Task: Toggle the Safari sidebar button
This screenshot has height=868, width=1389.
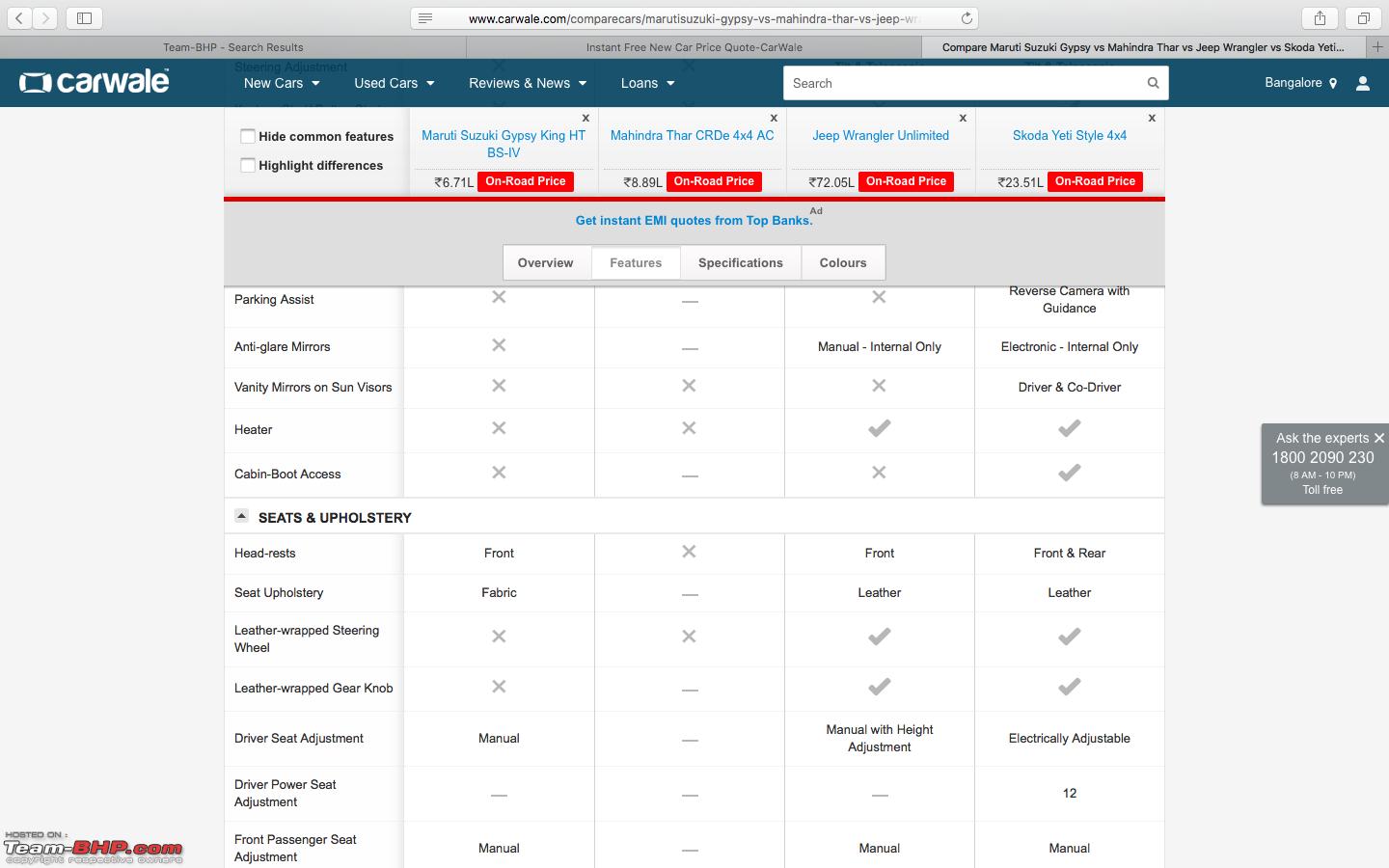Action: click(x=84, y=18)
